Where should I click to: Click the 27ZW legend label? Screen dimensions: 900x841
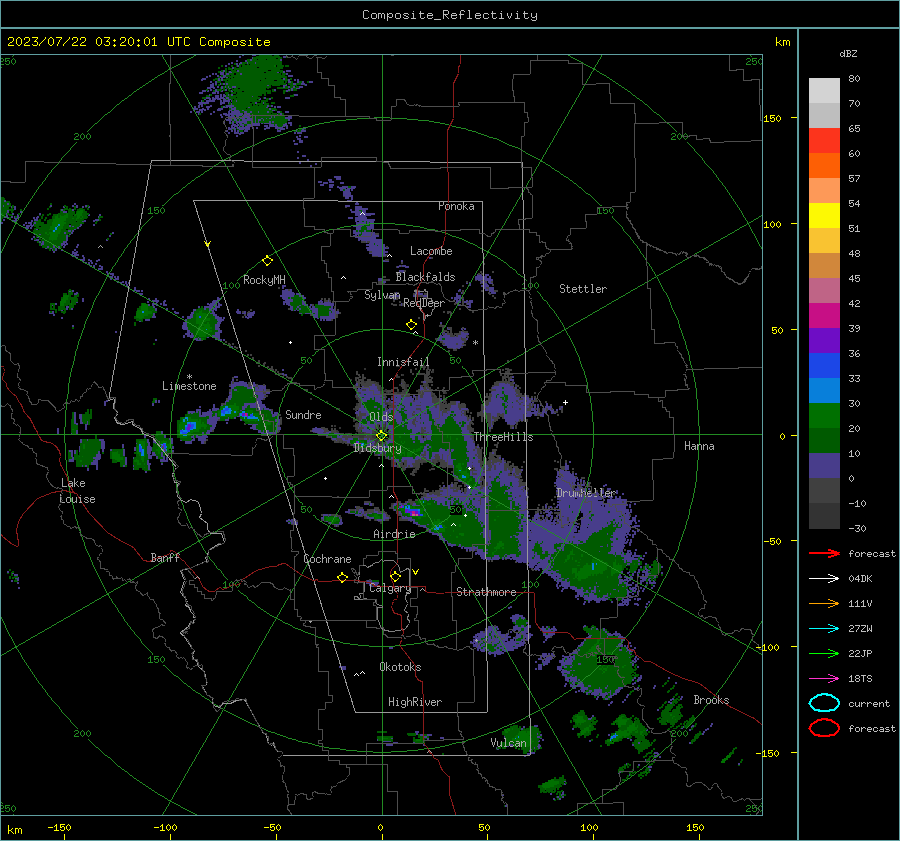pyautogui.click(x=860, y=629)
